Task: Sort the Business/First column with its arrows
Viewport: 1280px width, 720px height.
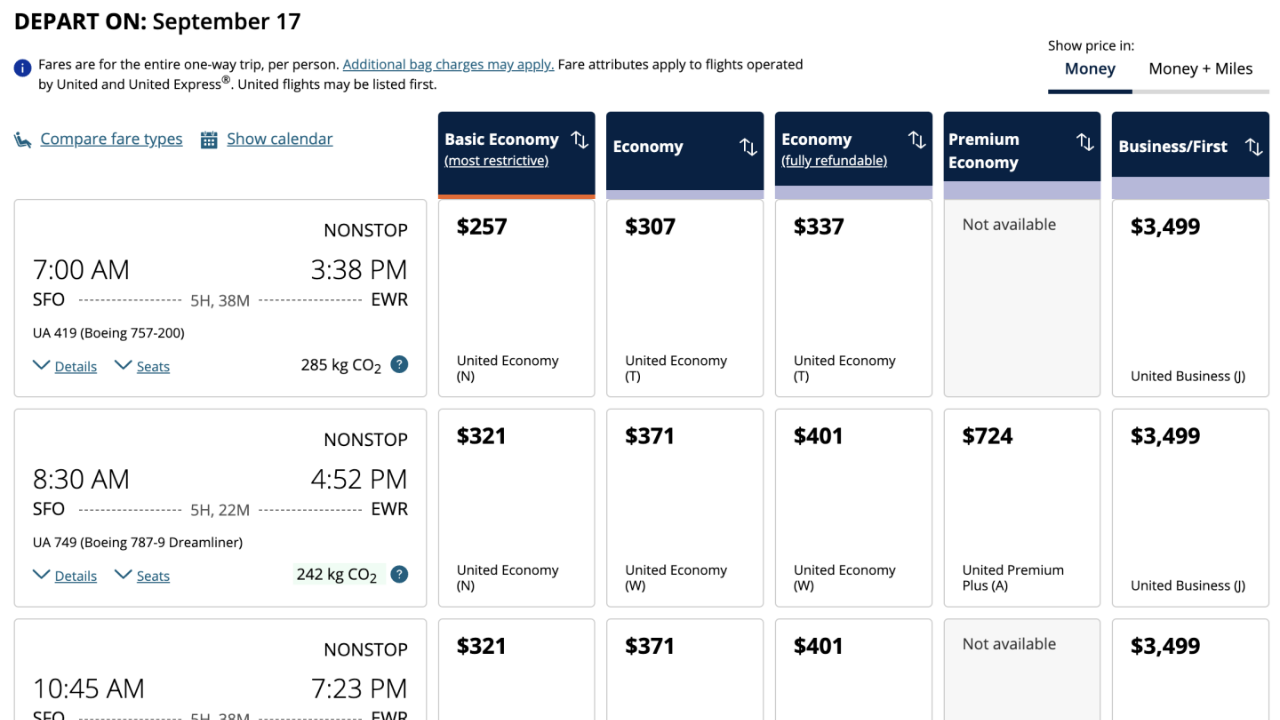Action: [1254, 147]
